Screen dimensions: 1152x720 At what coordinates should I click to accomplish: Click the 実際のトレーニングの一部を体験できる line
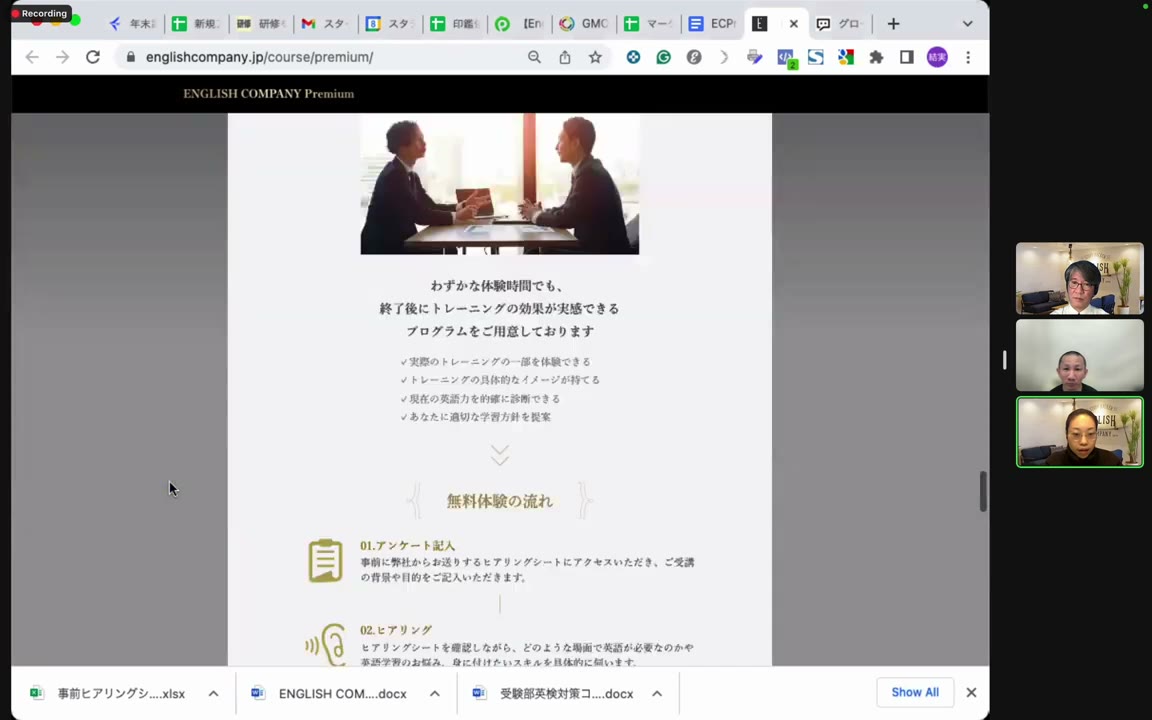[x=496, y=361]
